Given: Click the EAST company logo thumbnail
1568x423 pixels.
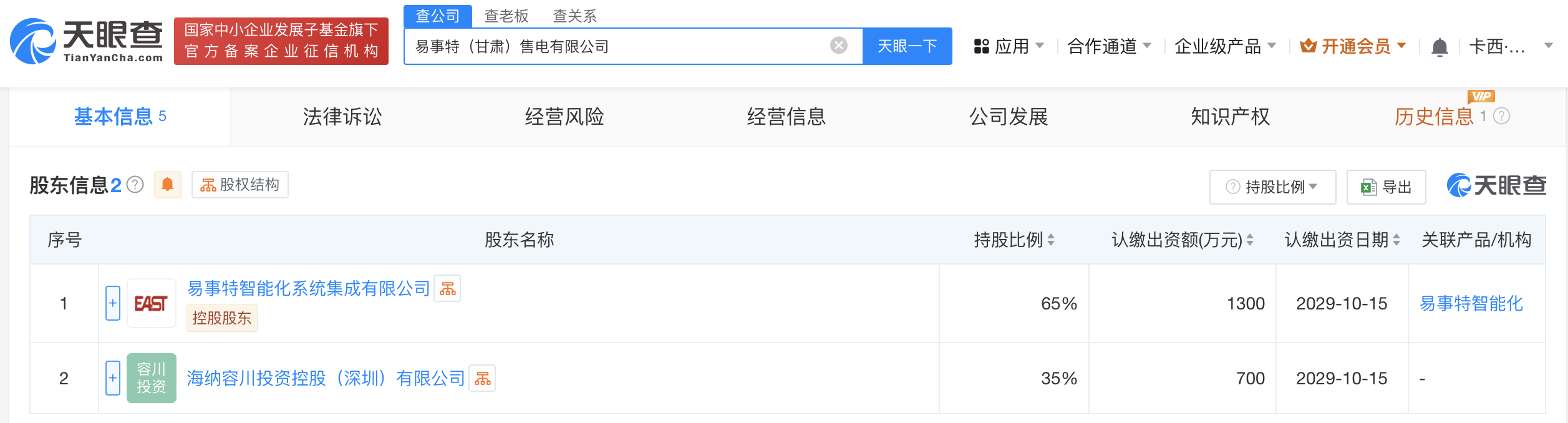Looking at the screenshot, I should [x=151, y=303].
